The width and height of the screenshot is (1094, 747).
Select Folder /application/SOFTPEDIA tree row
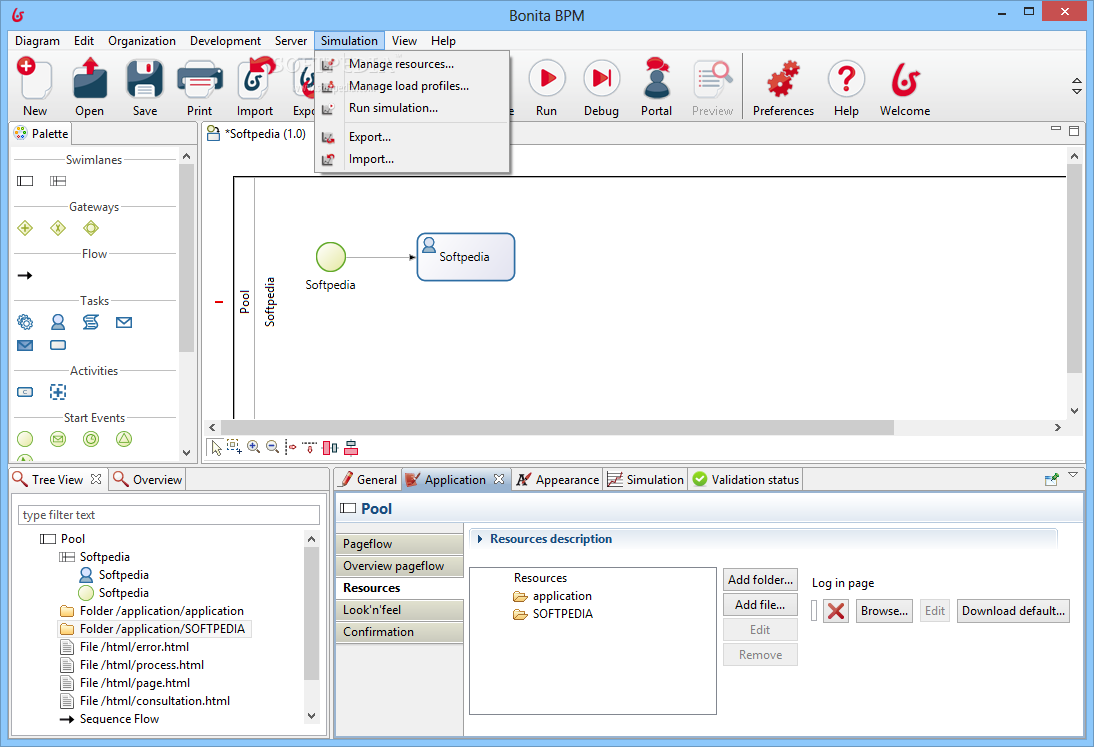(154, 629)
